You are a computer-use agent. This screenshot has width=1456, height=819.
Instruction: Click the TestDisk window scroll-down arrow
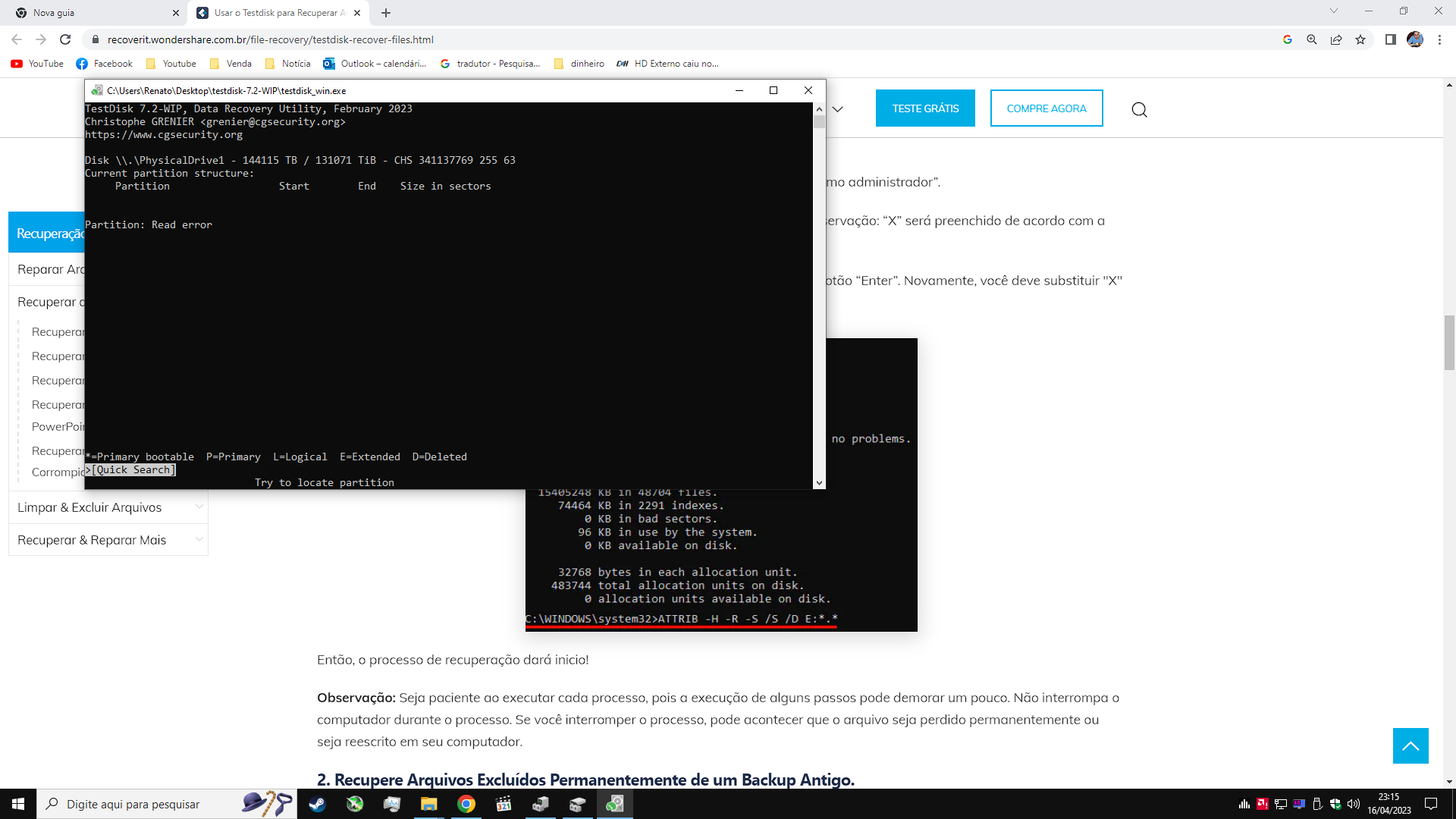click(819, 482)
